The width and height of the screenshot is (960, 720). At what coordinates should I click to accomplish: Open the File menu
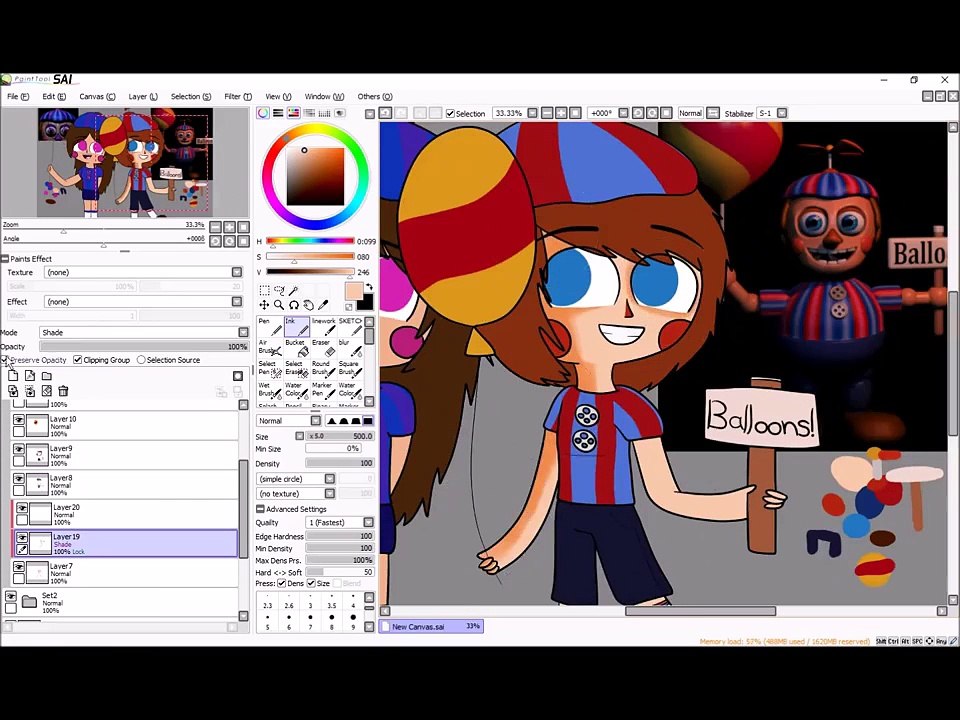click(18, 97)
